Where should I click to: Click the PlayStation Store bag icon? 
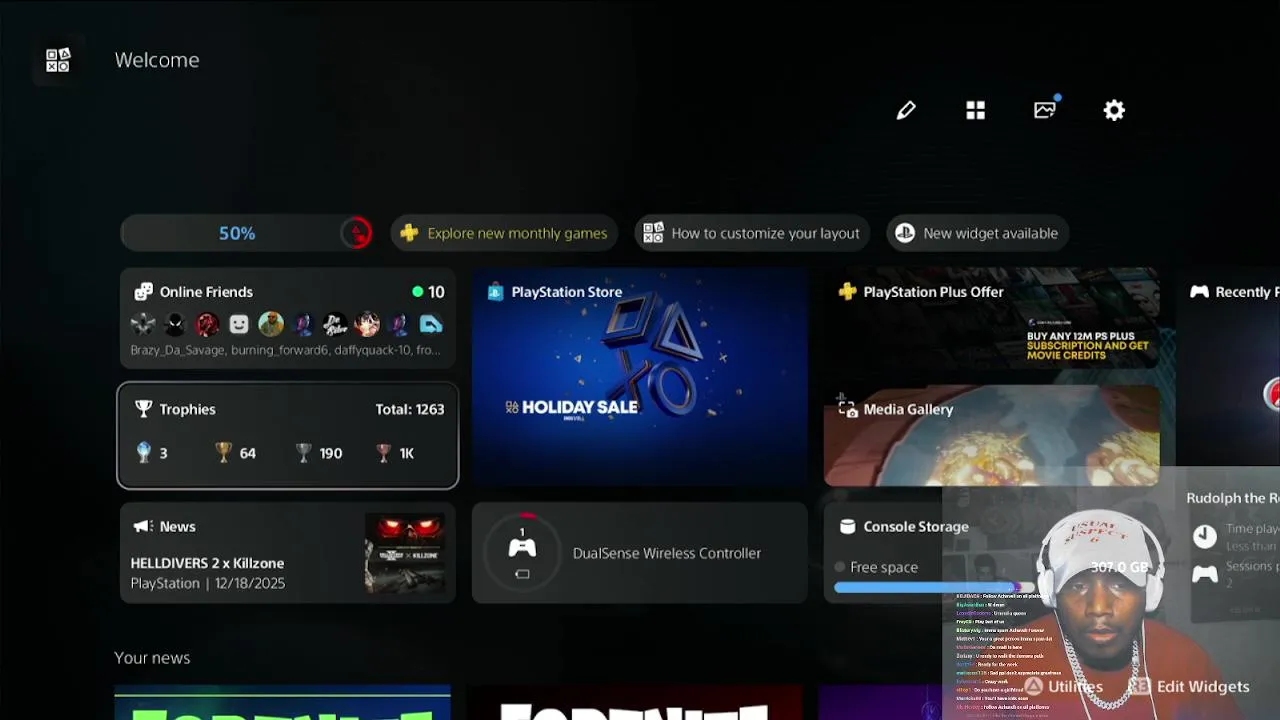click(495, 292)
